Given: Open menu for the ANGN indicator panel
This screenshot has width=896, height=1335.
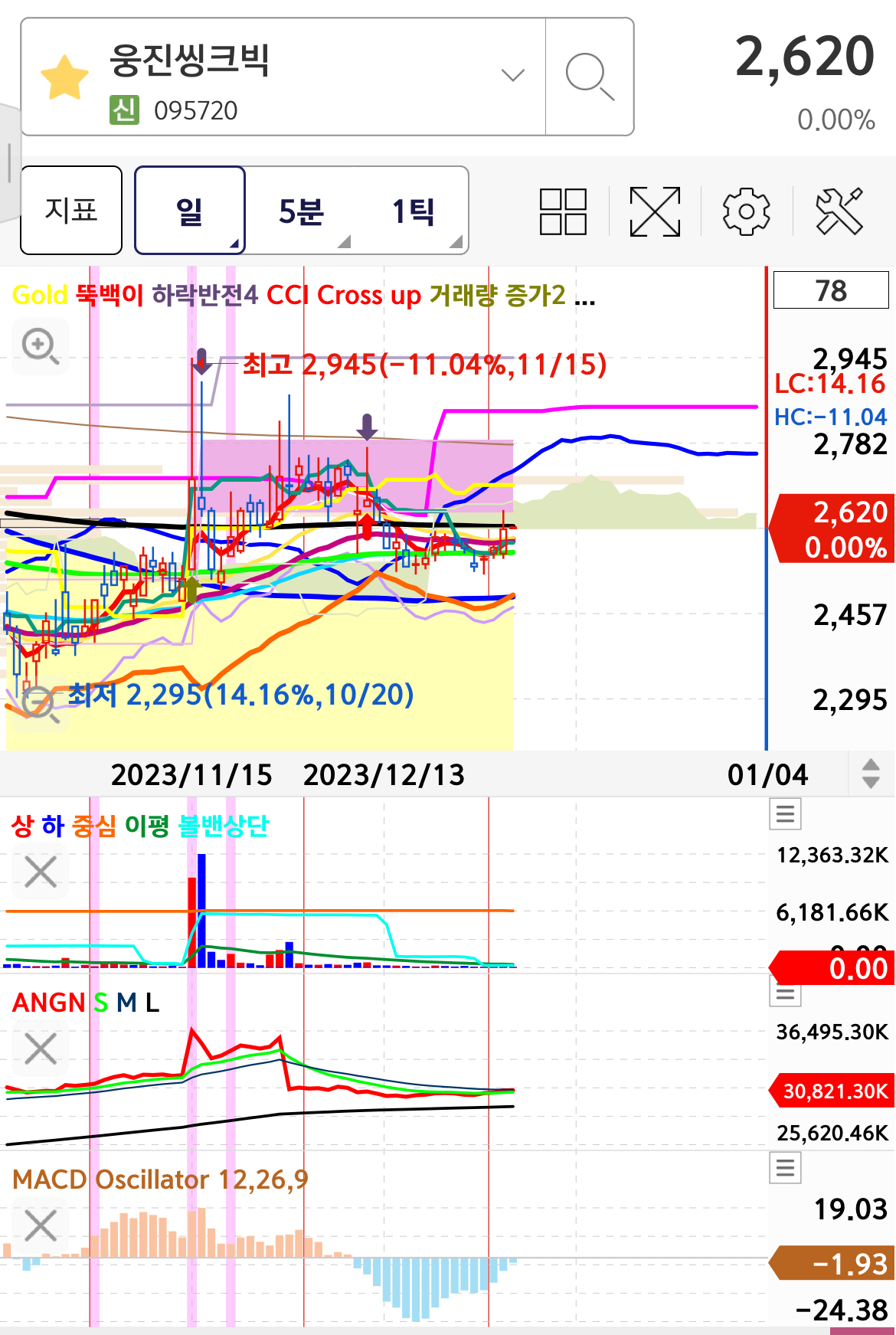Looking at the screenshot, I should click(786, 993).
